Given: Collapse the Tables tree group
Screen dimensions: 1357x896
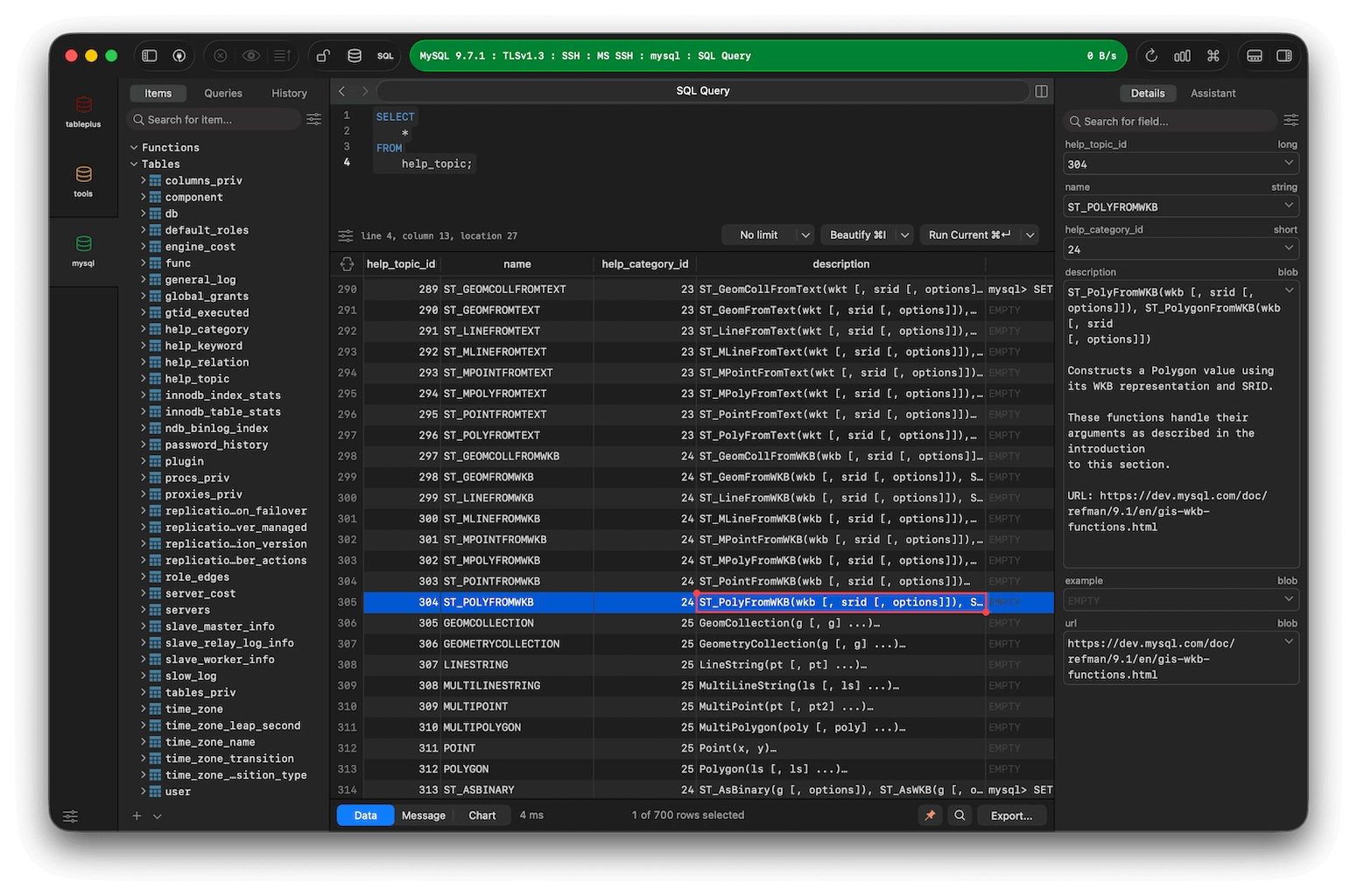Looking at the screenshot, I should coord(134,164).
